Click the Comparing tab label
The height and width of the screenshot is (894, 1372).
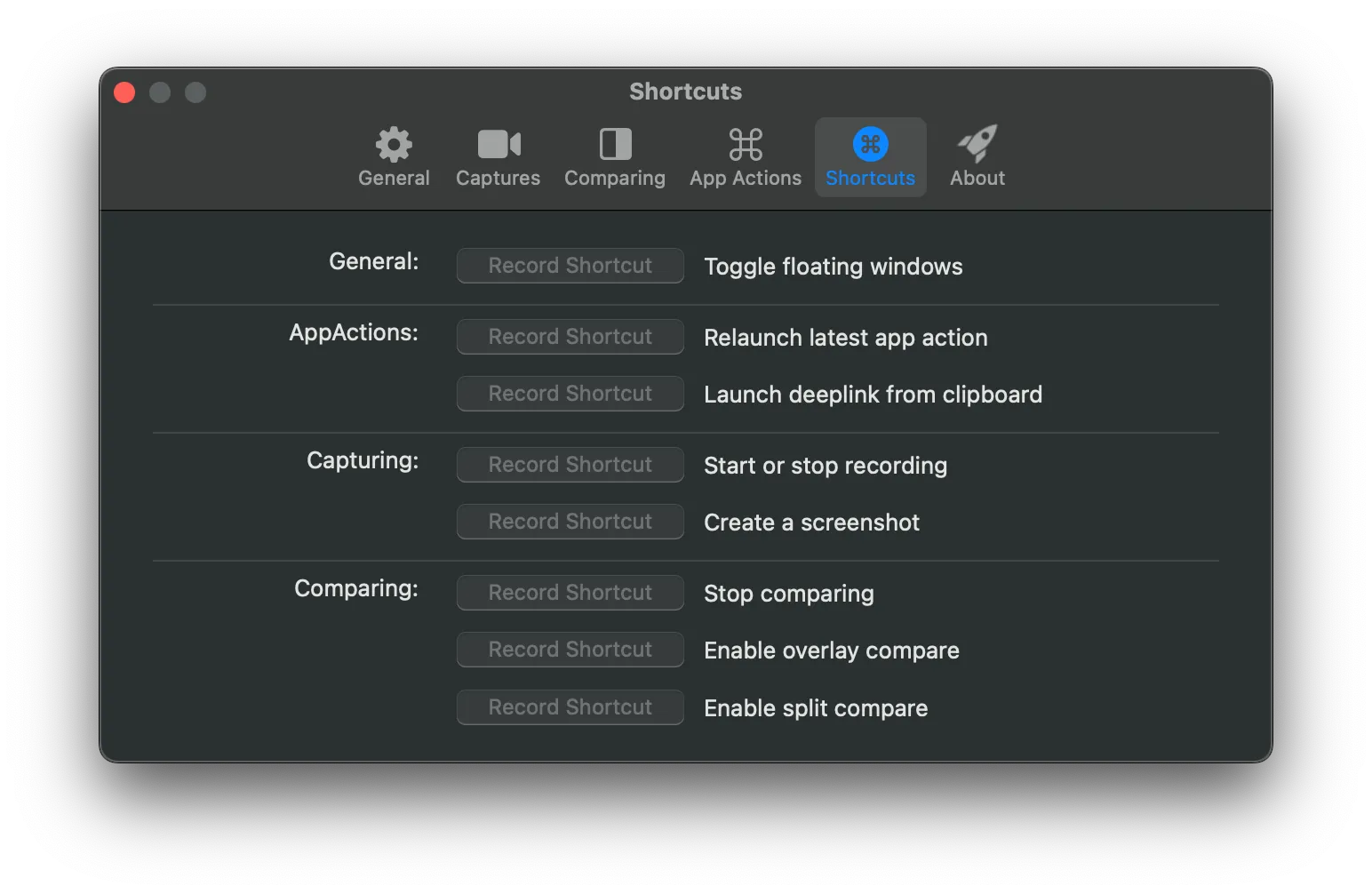tap(615, 179)
